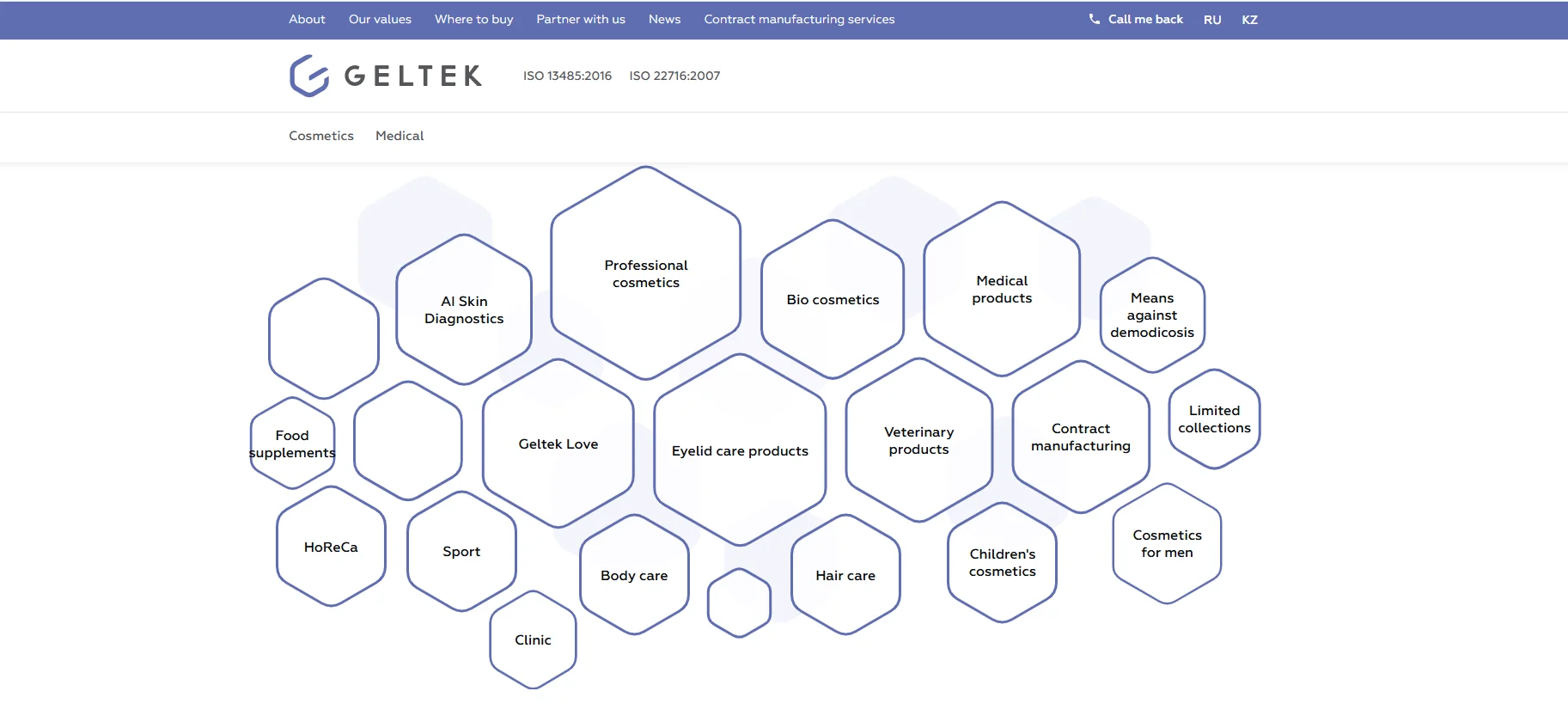Viewport: 1568px width, 728px height.
Task: Click the phone icon beside Call me back
Action: coord(1094,19)
